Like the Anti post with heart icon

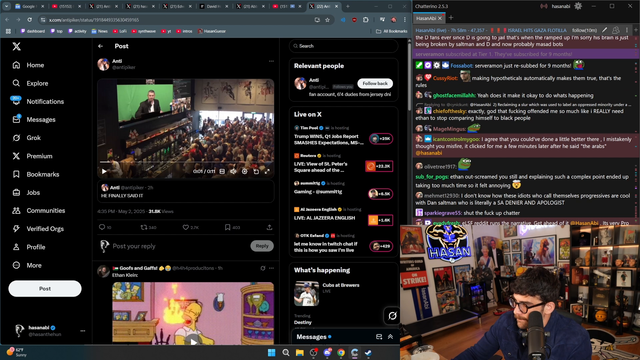(186, 227)
